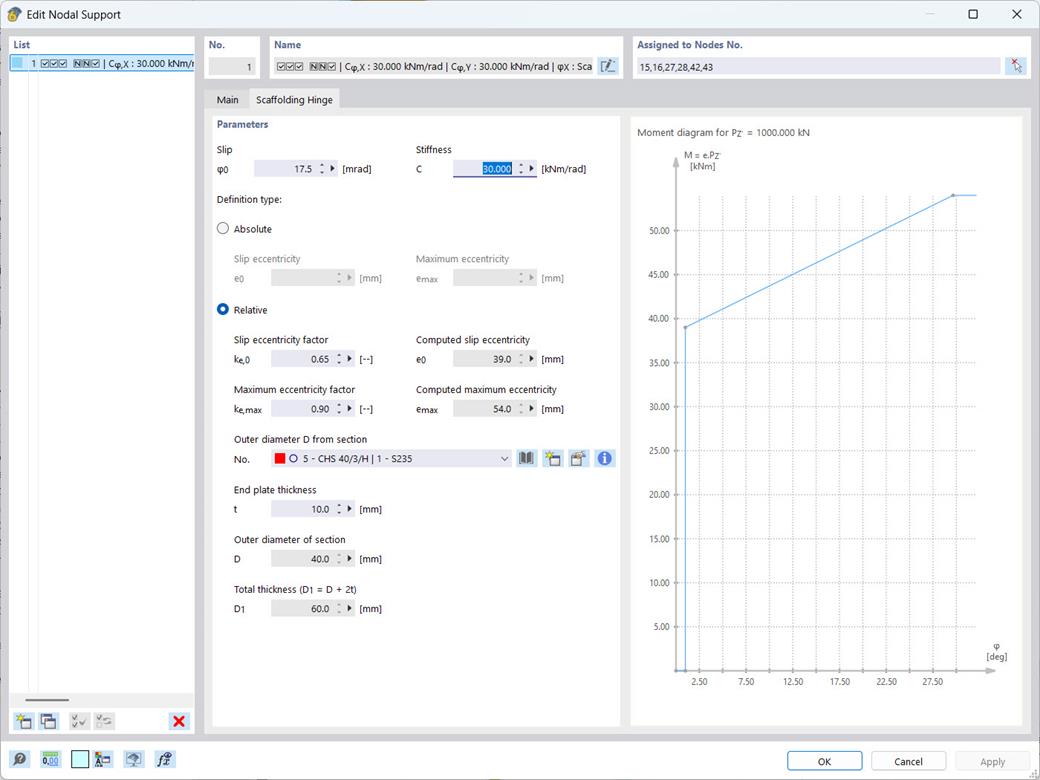Open the help dialog

point(20,760)
